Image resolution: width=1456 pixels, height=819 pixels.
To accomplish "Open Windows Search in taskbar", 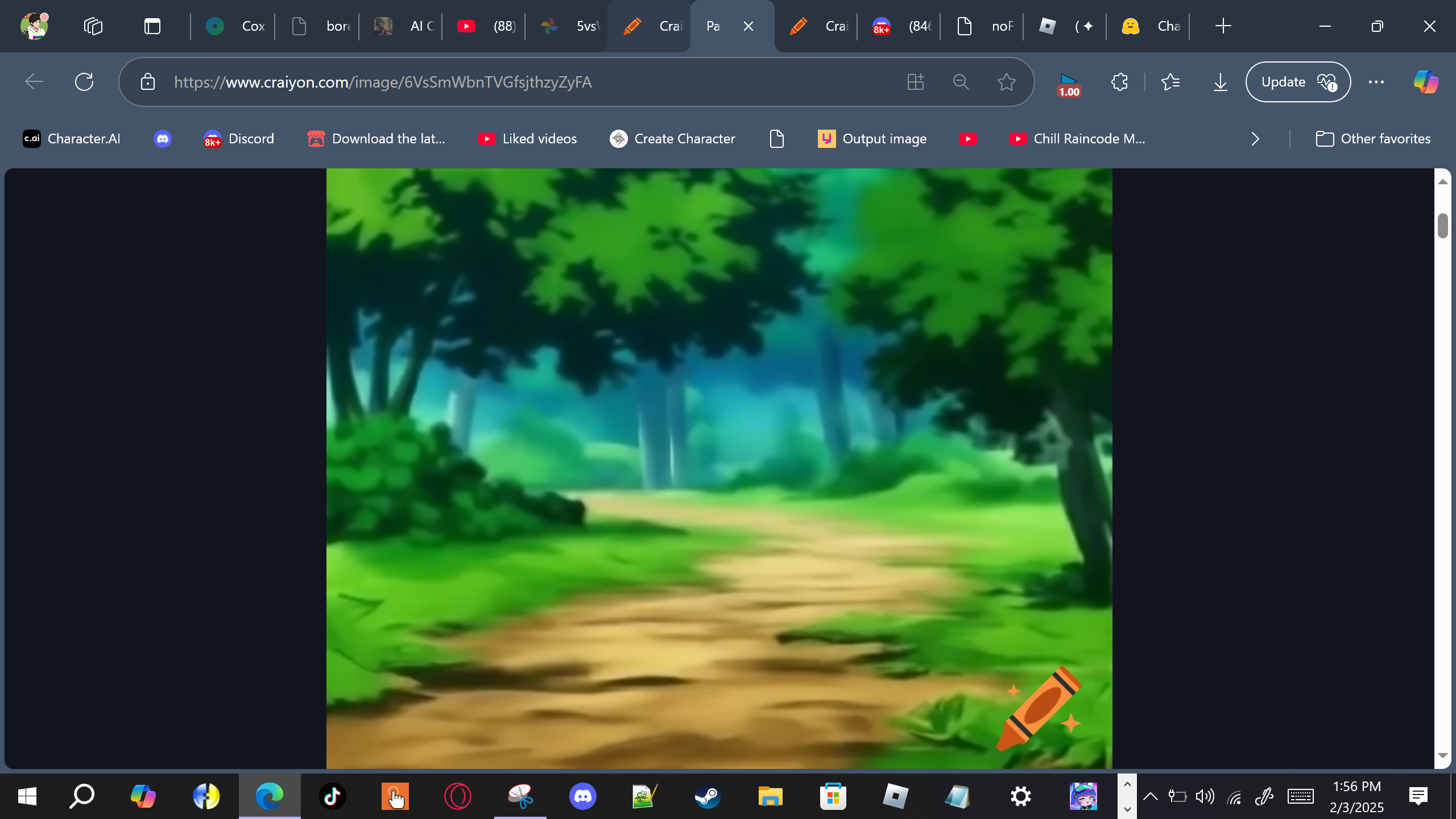I will (82, 796).
